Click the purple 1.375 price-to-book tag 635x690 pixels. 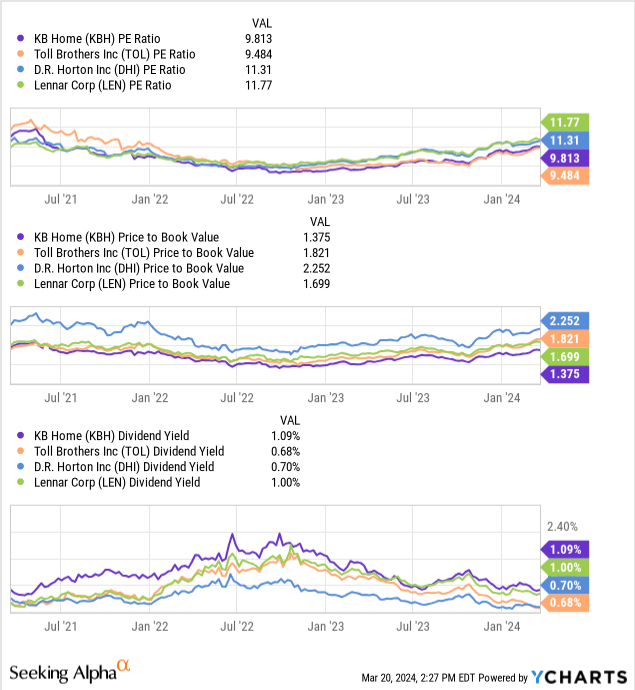(x=565, y=374)
